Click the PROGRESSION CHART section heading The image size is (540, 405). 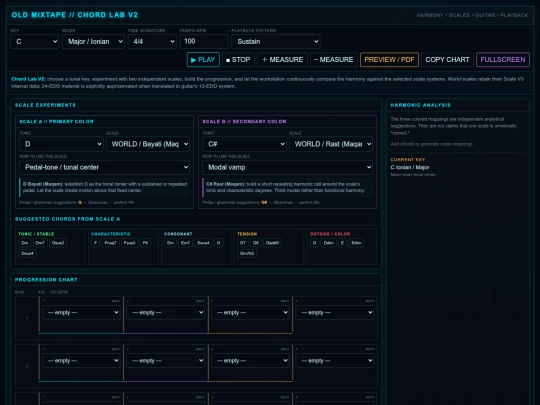tap(46, 280)
